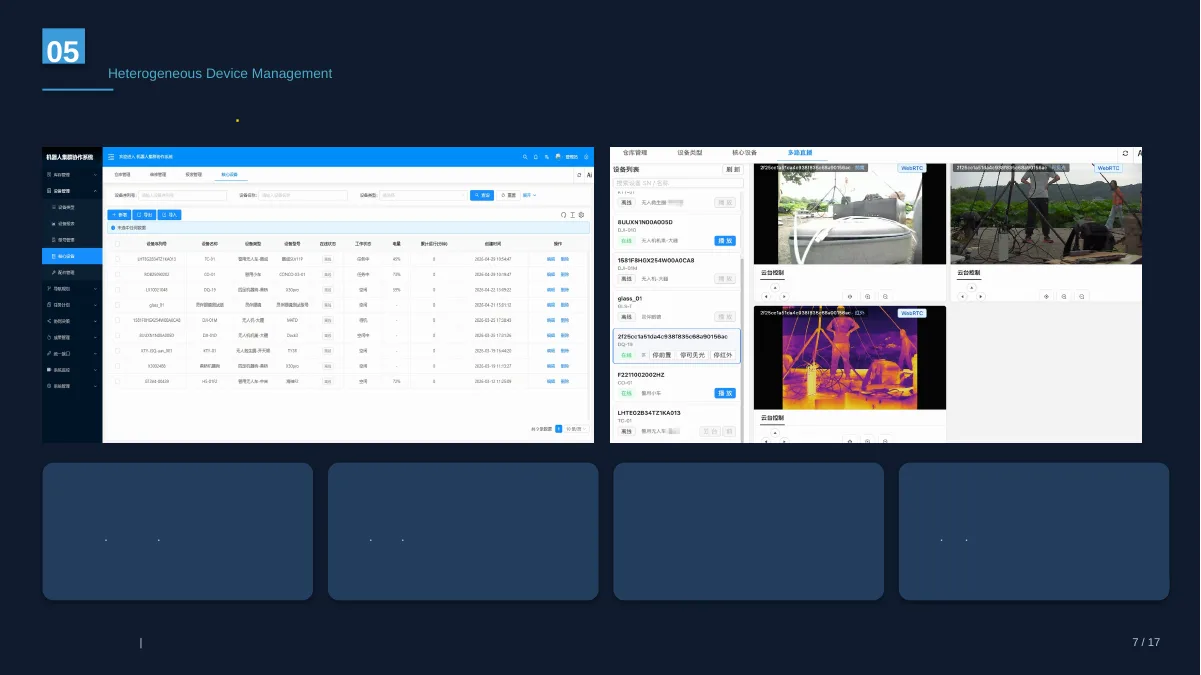The image size is (1201, 675).
Task: Click refresh icon above device table toolbar
Action: (563, 214)
